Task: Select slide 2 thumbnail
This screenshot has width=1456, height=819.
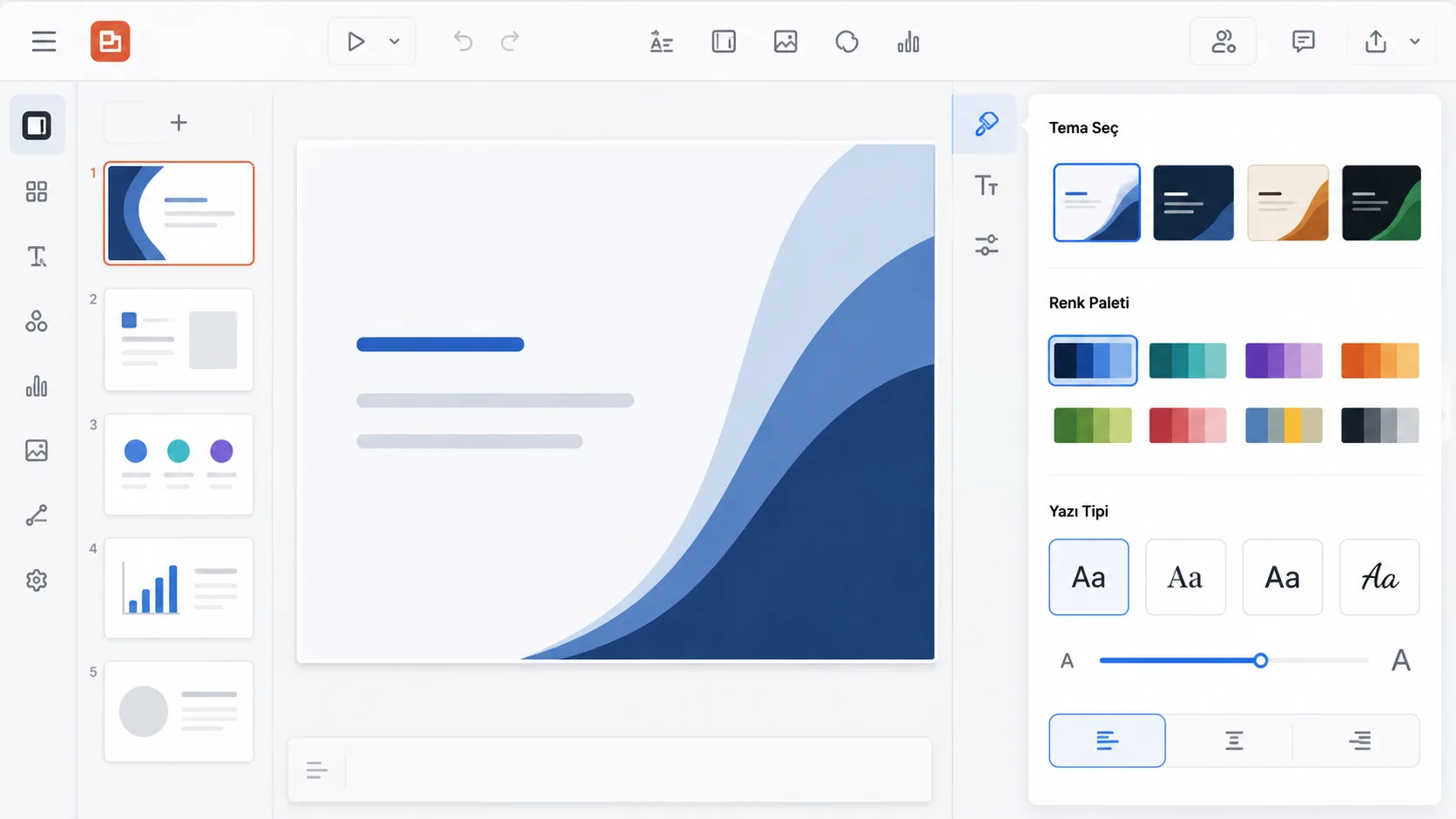Action: tap(179, 339)
